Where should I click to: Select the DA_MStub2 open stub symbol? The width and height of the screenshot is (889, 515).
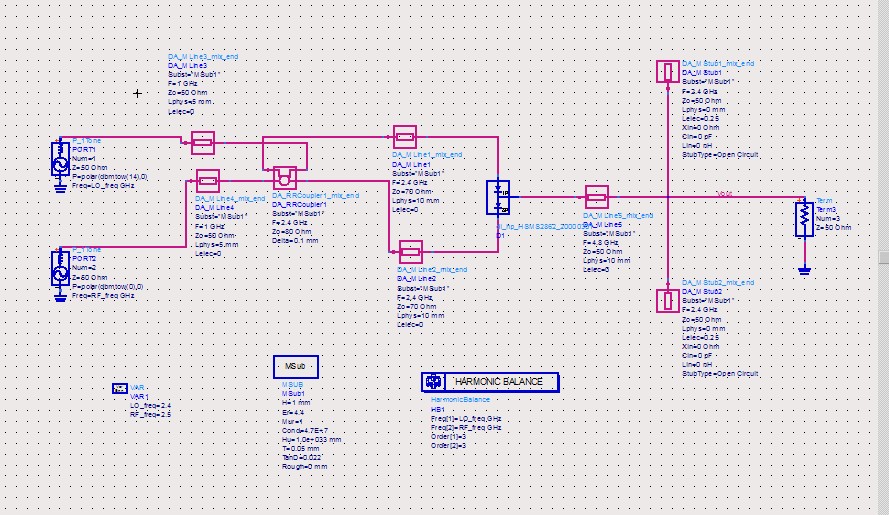click(x=668, y=301)
